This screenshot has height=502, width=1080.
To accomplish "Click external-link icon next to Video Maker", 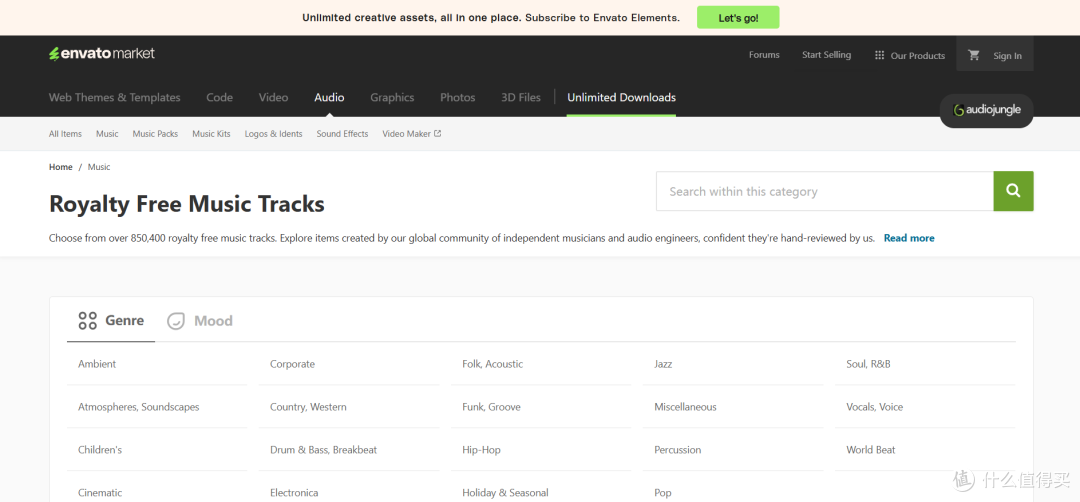I will coord(437,134).
